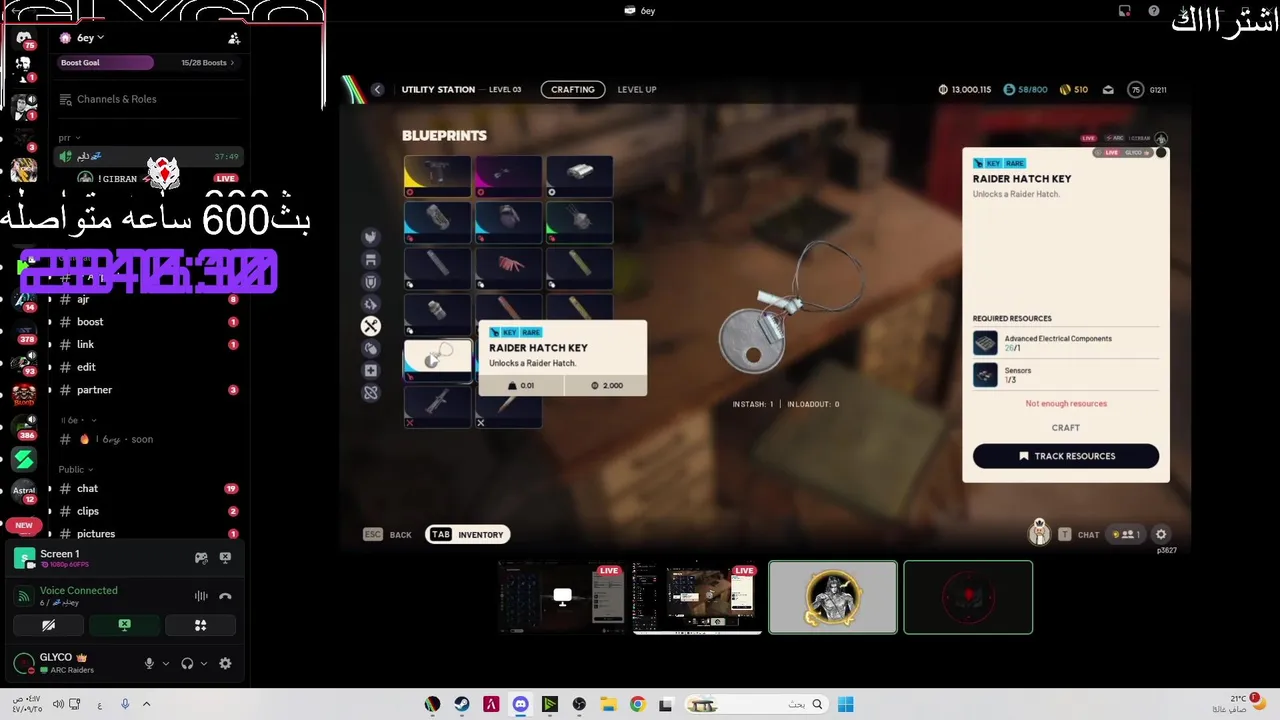Collapse the prr category

pos(69,138)
